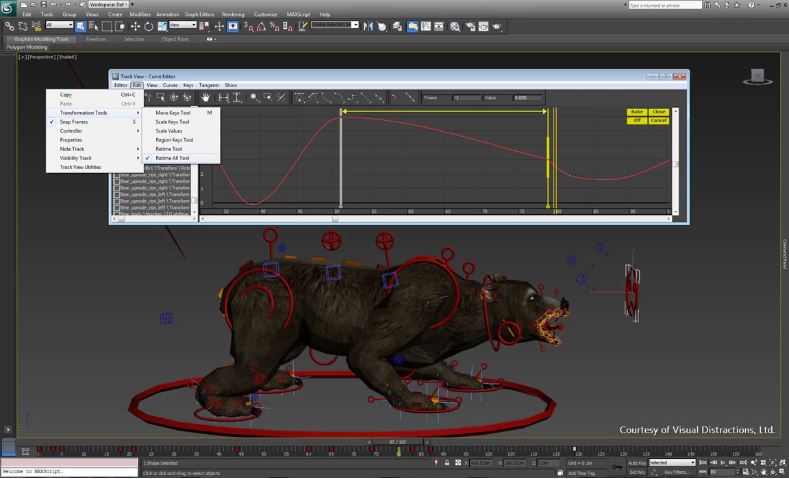This screenshot has width=789, height=479.
Task: Choose Select and Manipulate tool
Action: point(219,26)
